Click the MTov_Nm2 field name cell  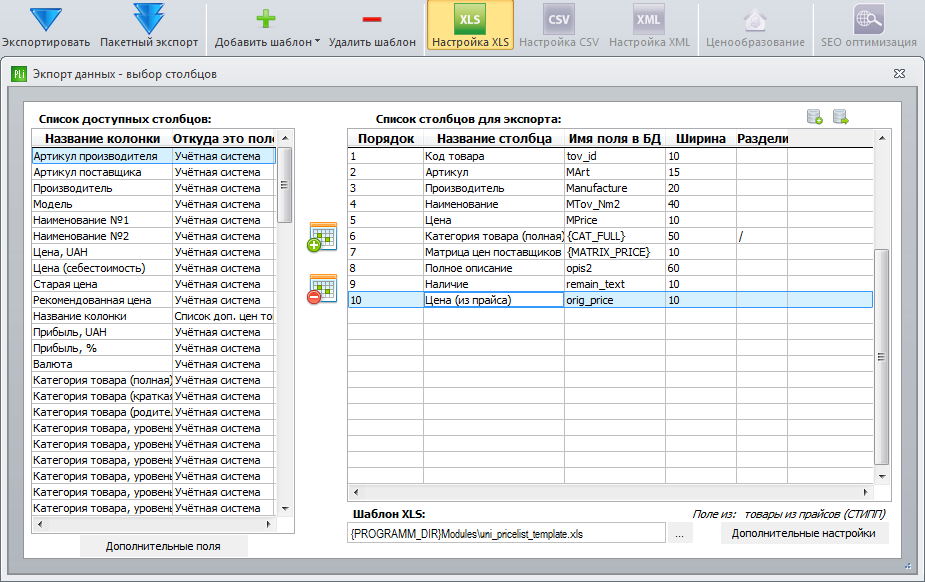pyautogui.click(x=615, y=204)
